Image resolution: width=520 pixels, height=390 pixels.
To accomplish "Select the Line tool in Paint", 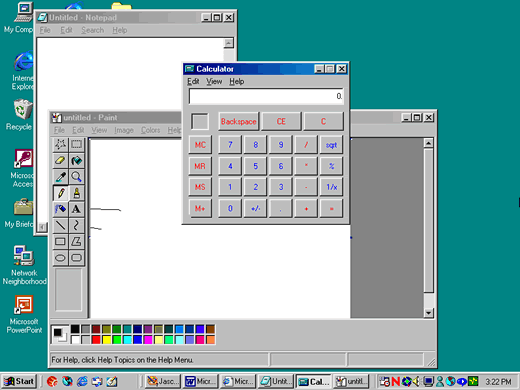I will tap(60, 225).
